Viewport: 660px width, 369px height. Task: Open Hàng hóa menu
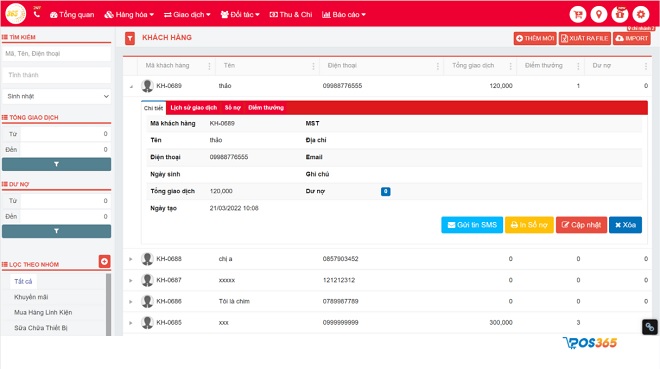point(129,14)
